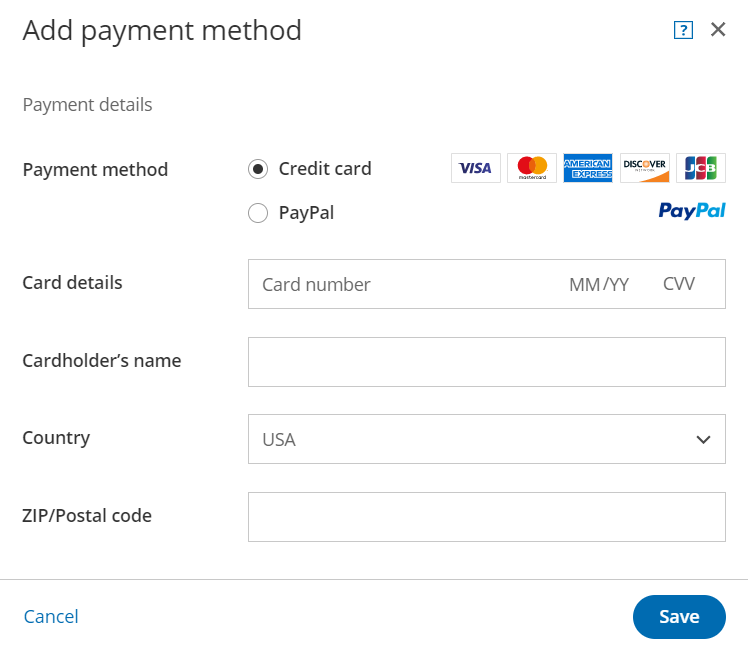Click the Cardholder's name text field

486,362
